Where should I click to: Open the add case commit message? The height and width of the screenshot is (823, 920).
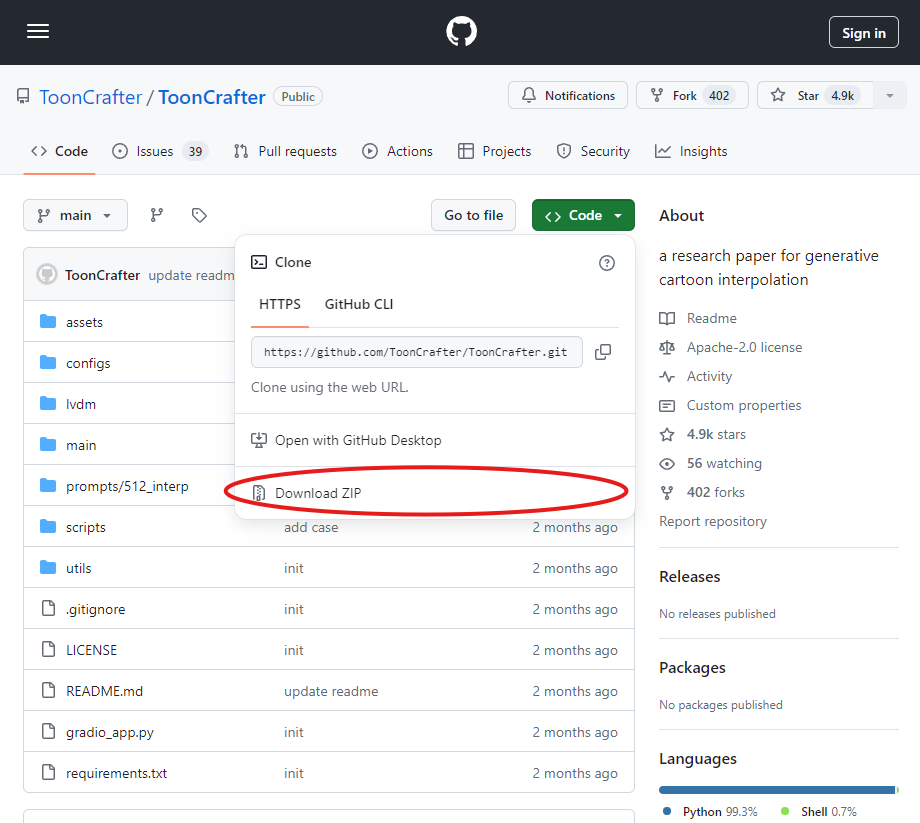click(311, 527)
